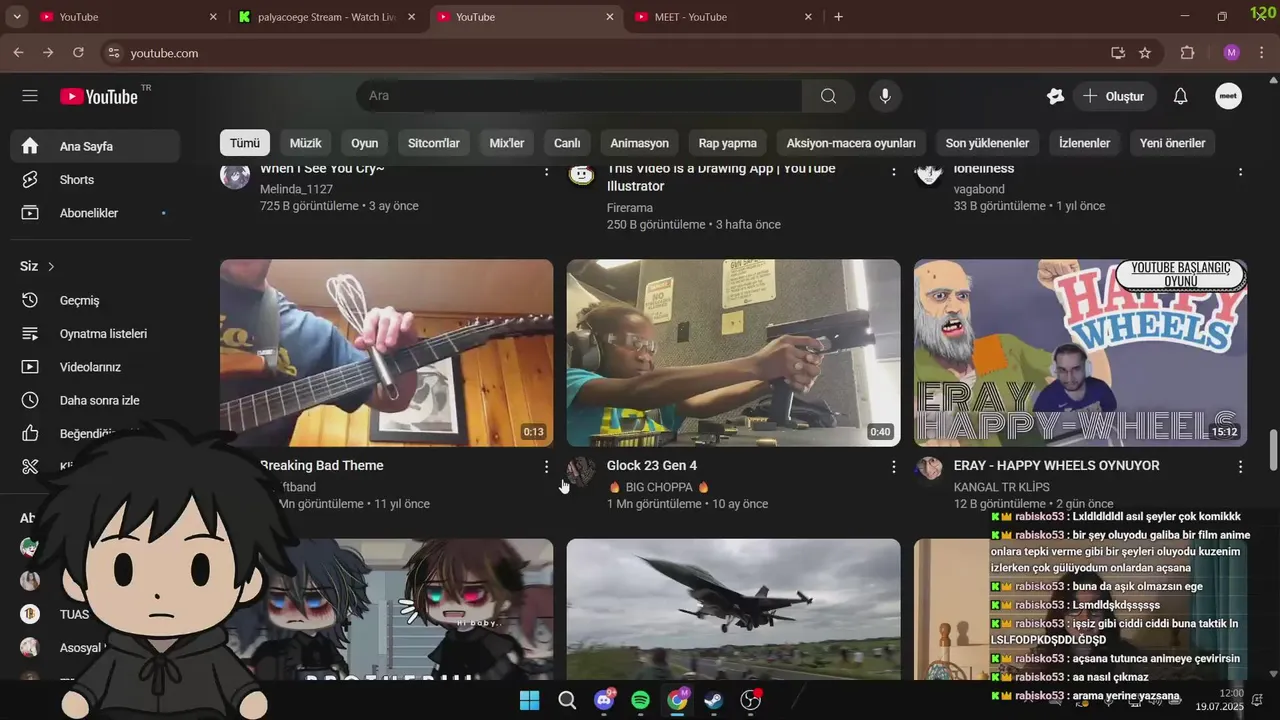This screenshot has width=1280, height=720.
Task: Open Videolarınız in sidebar
Action: tap(96, 367)
